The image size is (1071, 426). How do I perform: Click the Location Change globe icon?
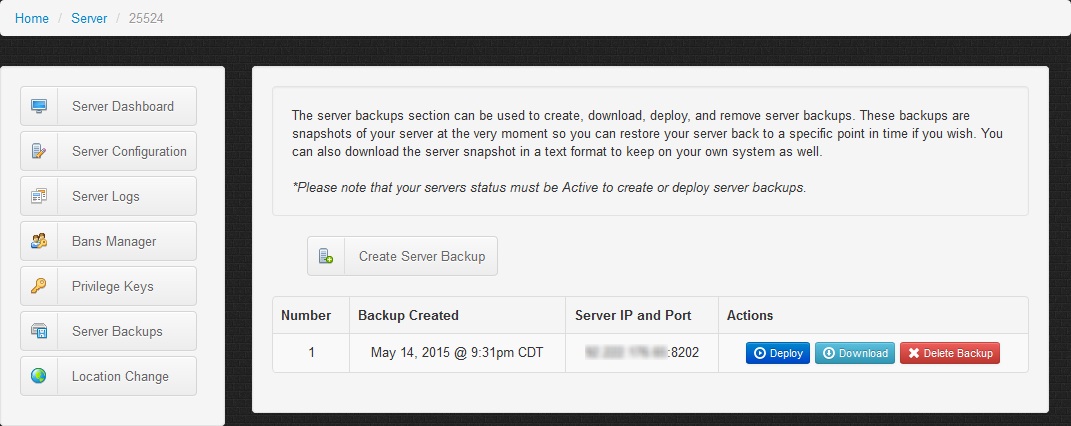coord(39,376)
